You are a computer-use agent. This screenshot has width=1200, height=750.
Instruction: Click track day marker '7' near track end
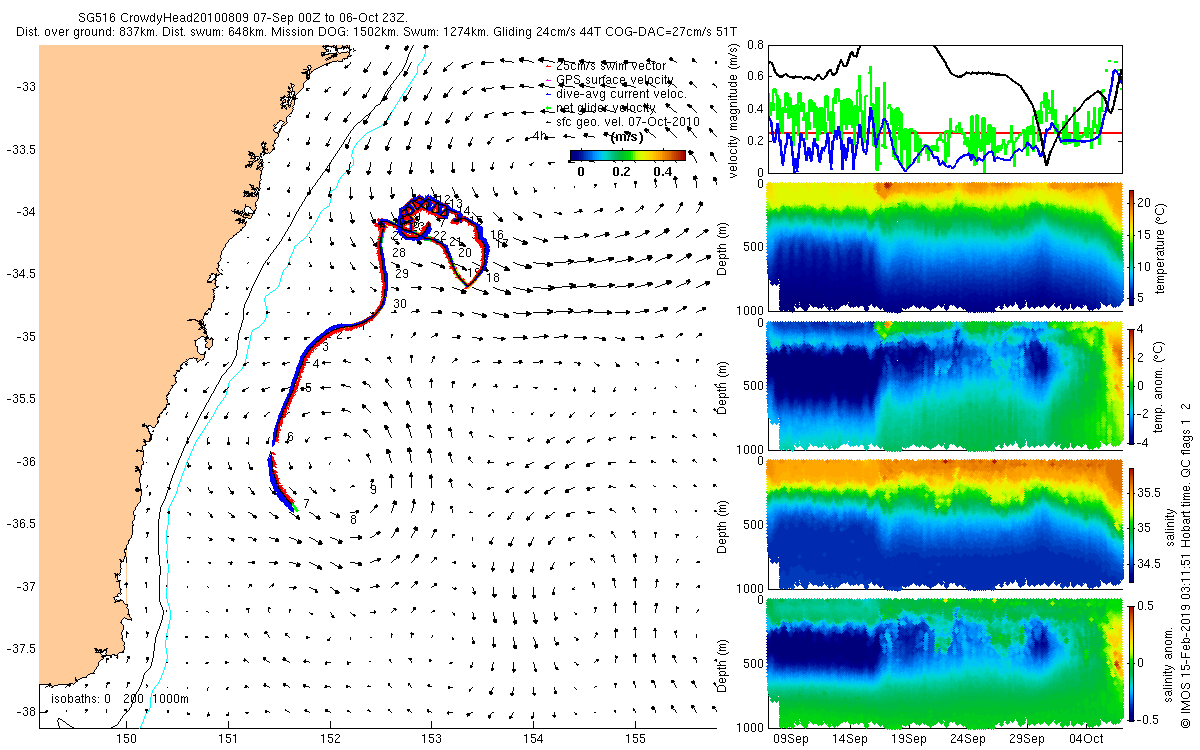(306, 504)
